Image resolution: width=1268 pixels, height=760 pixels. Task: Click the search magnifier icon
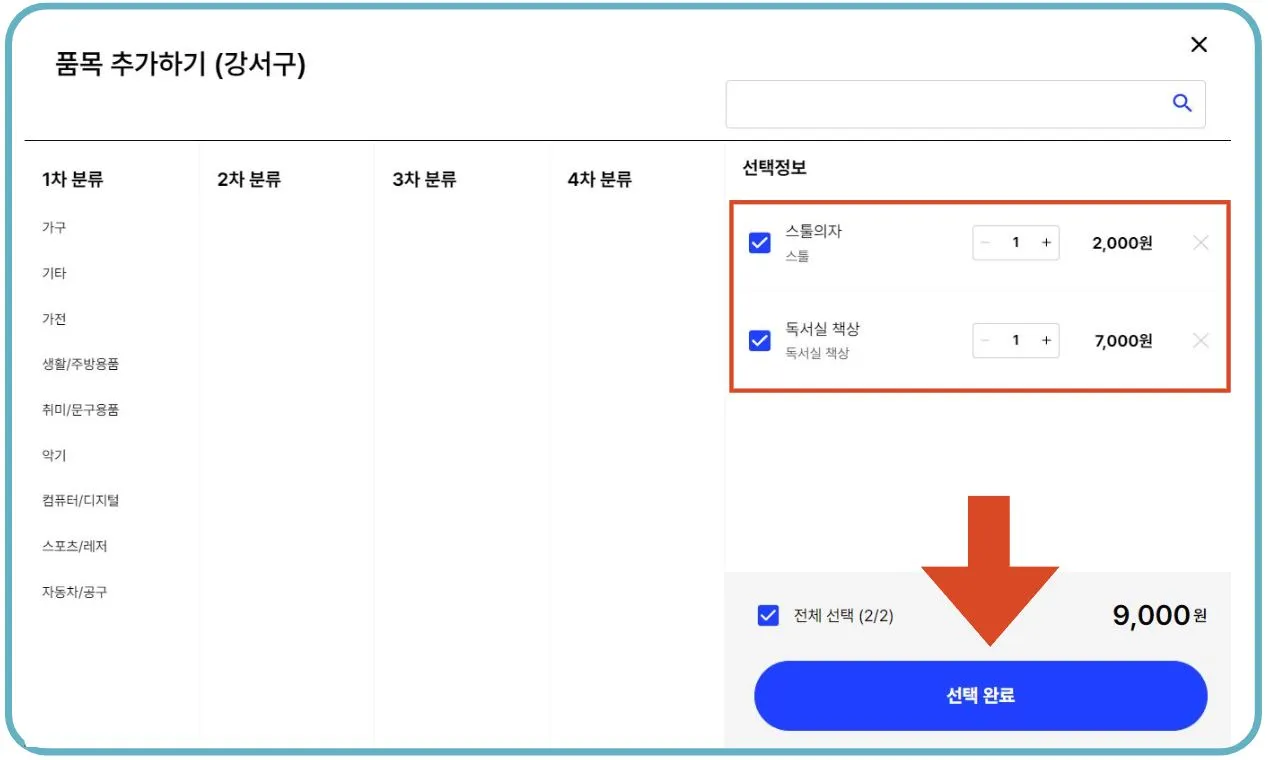pos(1182,102)
